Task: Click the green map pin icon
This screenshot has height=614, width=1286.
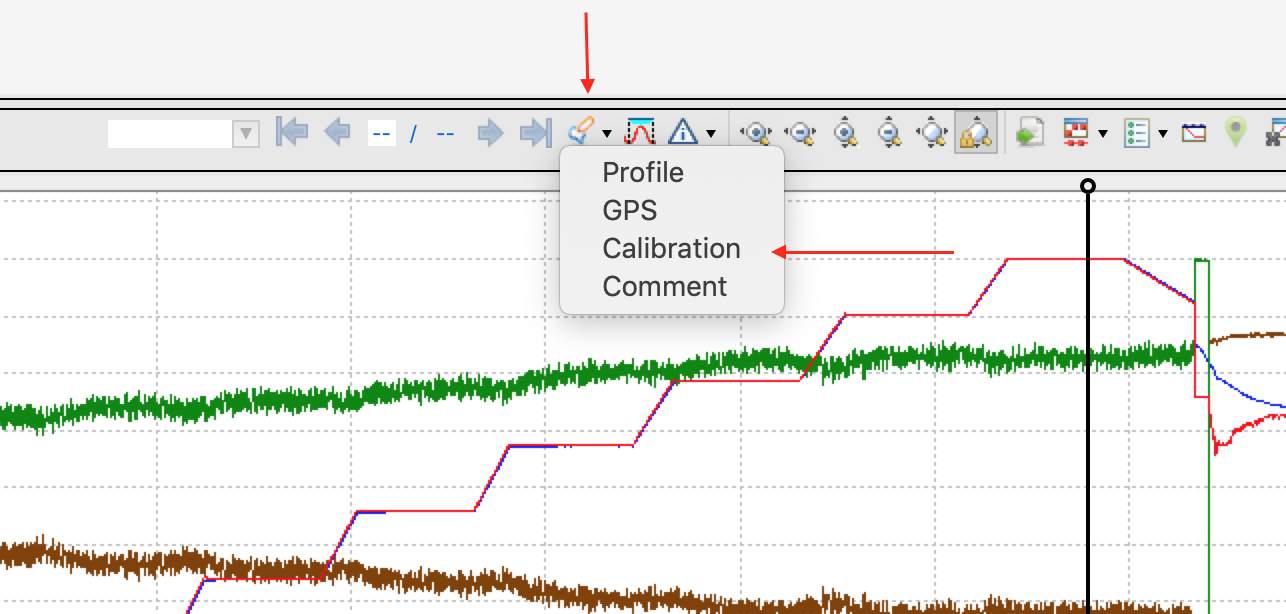Action: pyautogui.click(x=1236, y=132)
